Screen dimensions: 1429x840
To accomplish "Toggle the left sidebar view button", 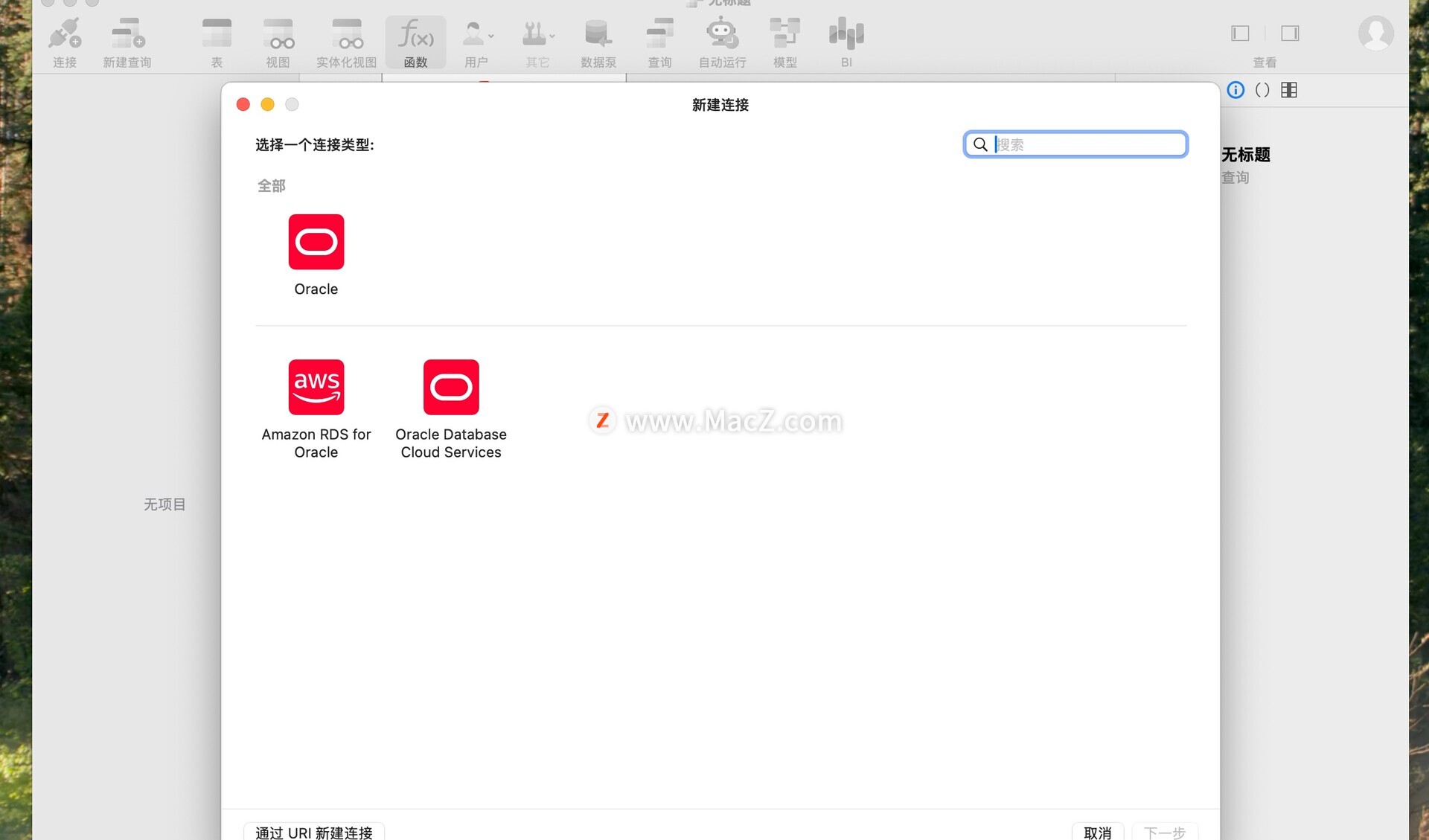I will [1240, 33].
